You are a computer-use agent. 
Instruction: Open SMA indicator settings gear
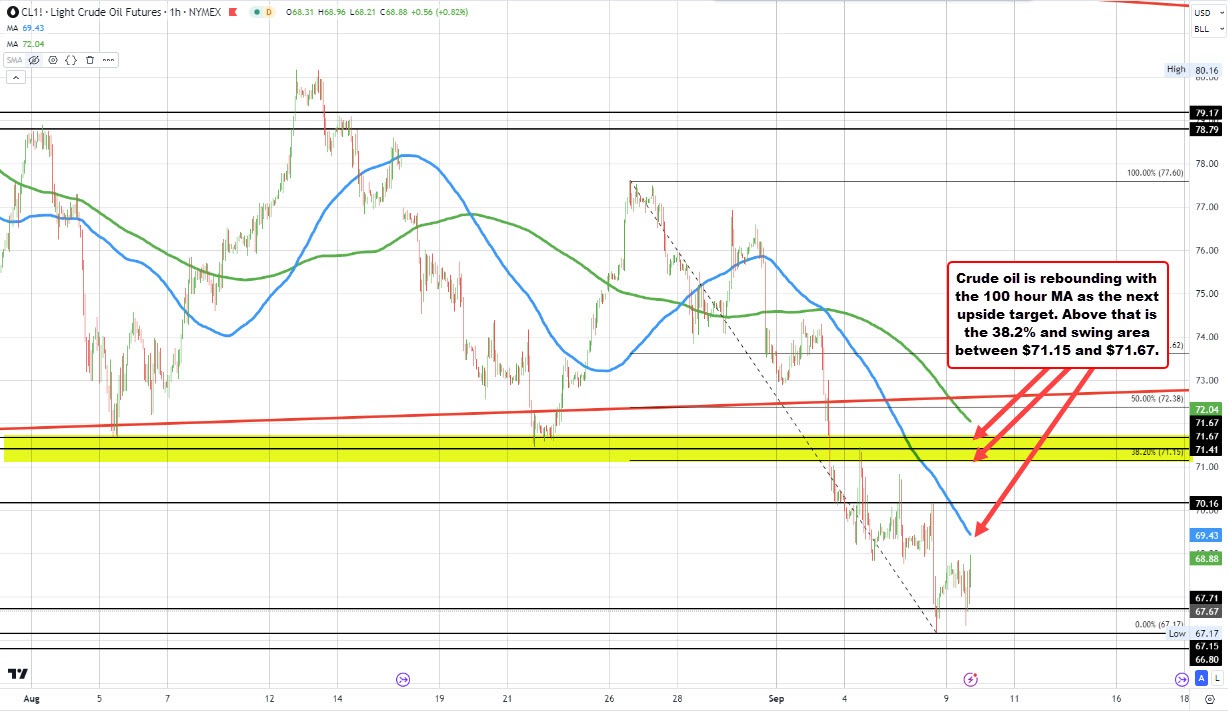pos(52,59)
